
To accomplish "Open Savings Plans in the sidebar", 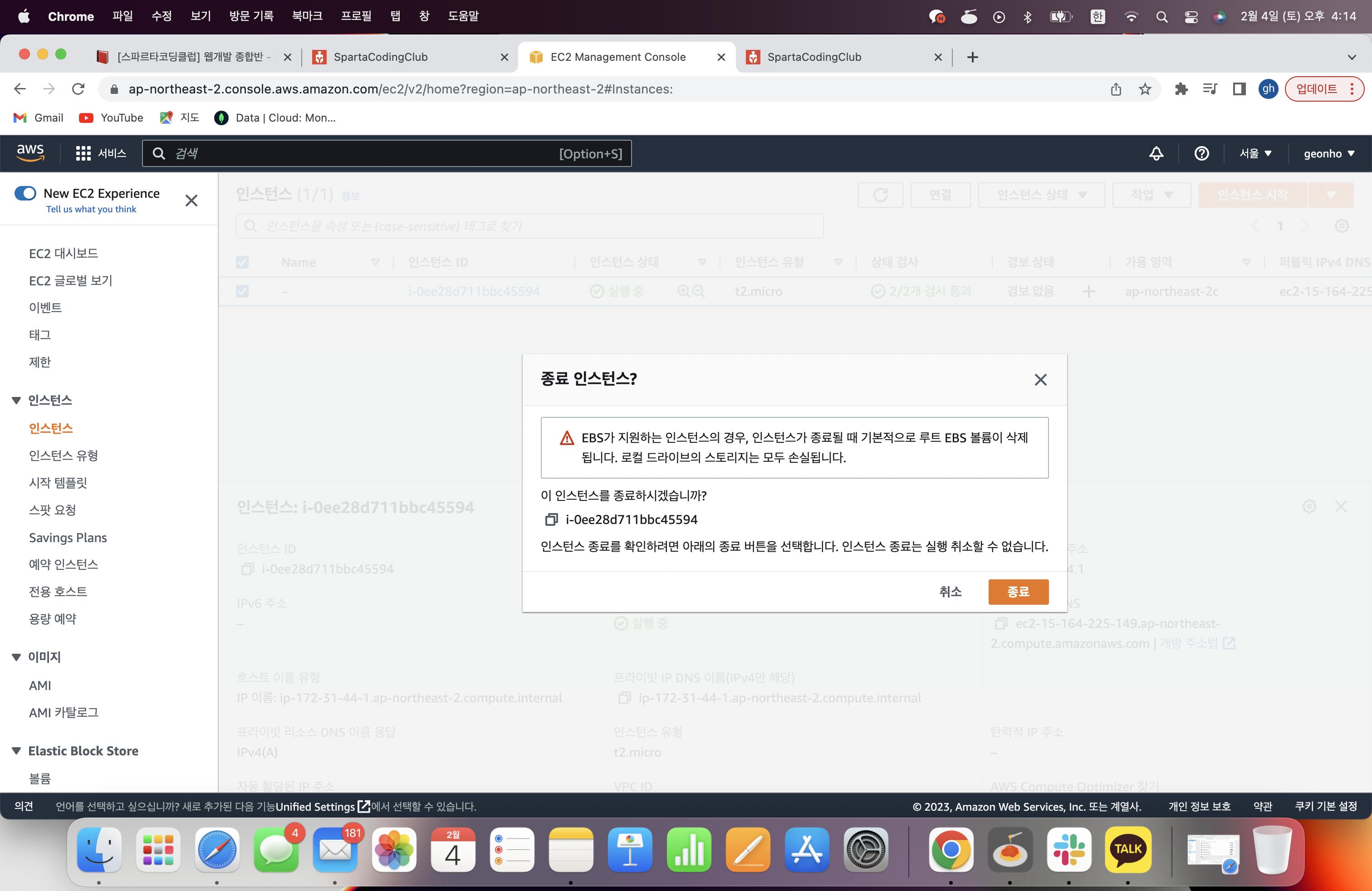I will (x=68, y=537).
